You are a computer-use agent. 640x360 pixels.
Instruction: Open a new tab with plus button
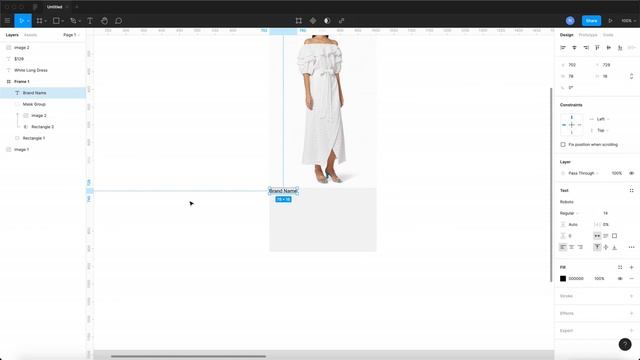tap(76, 7)
